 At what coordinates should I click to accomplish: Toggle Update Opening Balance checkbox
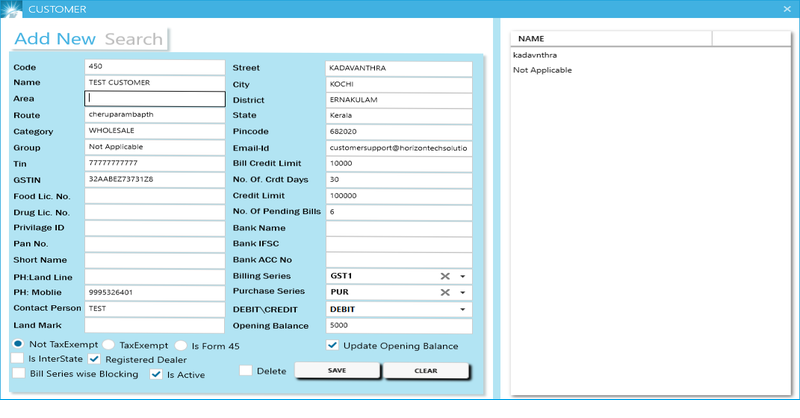point(332,346)
